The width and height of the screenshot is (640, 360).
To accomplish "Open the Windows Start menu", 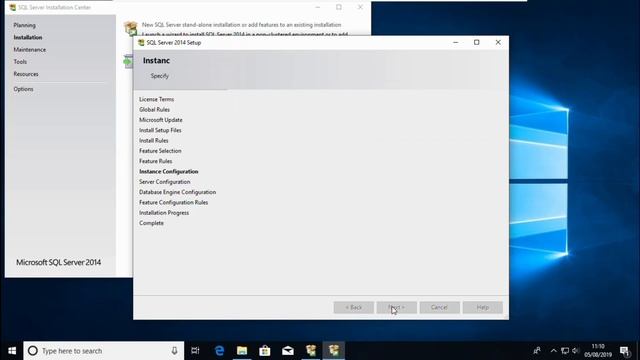I will tap(12, 351).
